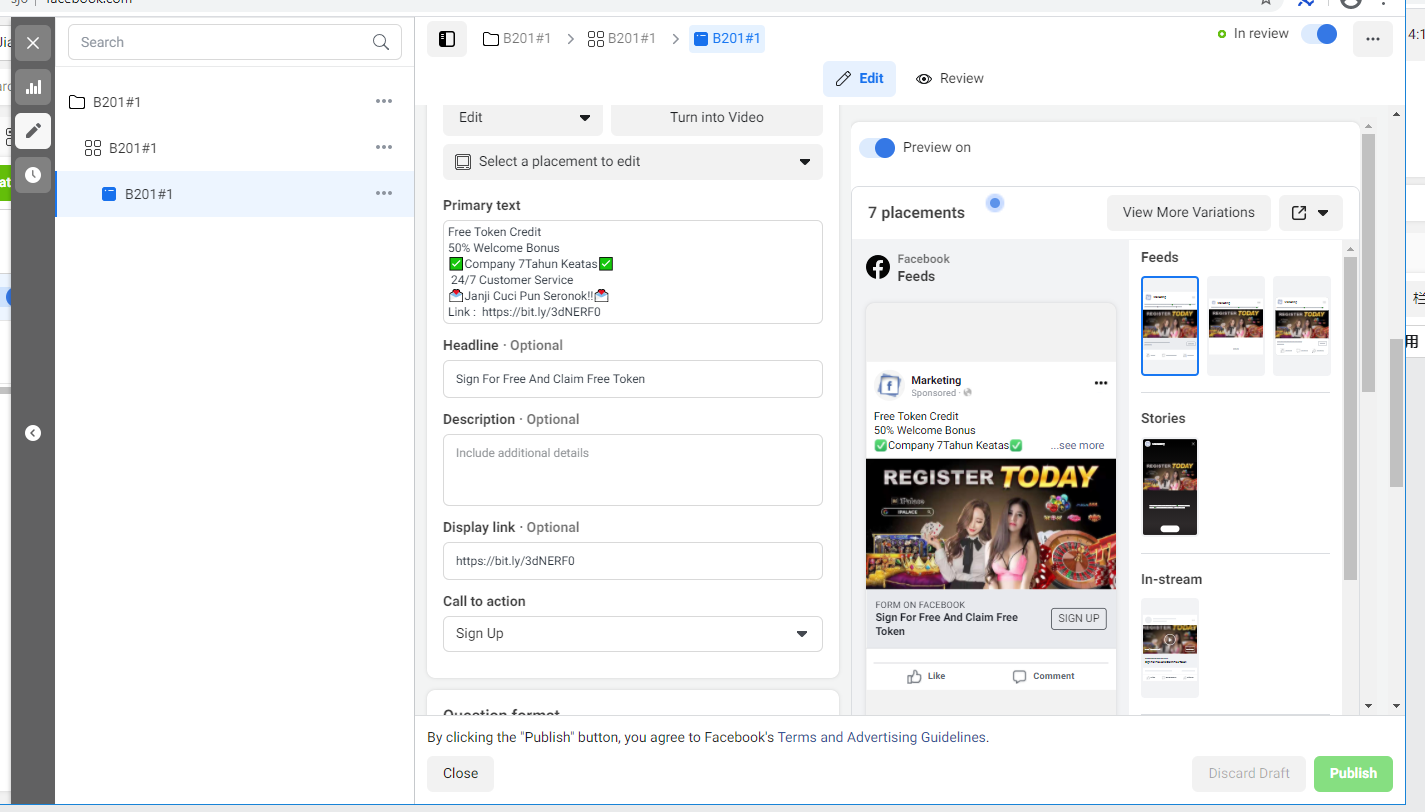Image resolution: width=1425 pixels, height=812 pixels.
Task: Open the clock history icon
Action: pyautogui.click(x=33, y=175)
